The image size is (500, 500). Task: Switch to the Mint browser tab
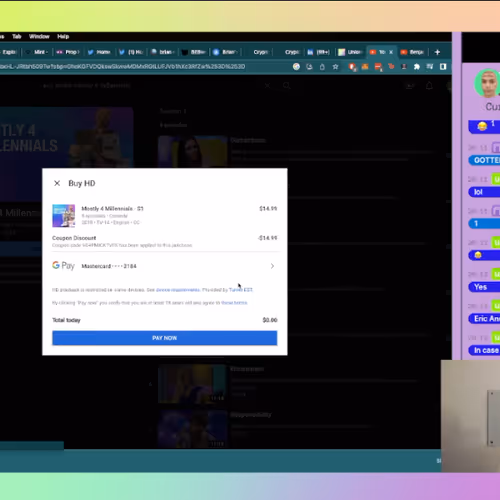(x=38, y=52)
